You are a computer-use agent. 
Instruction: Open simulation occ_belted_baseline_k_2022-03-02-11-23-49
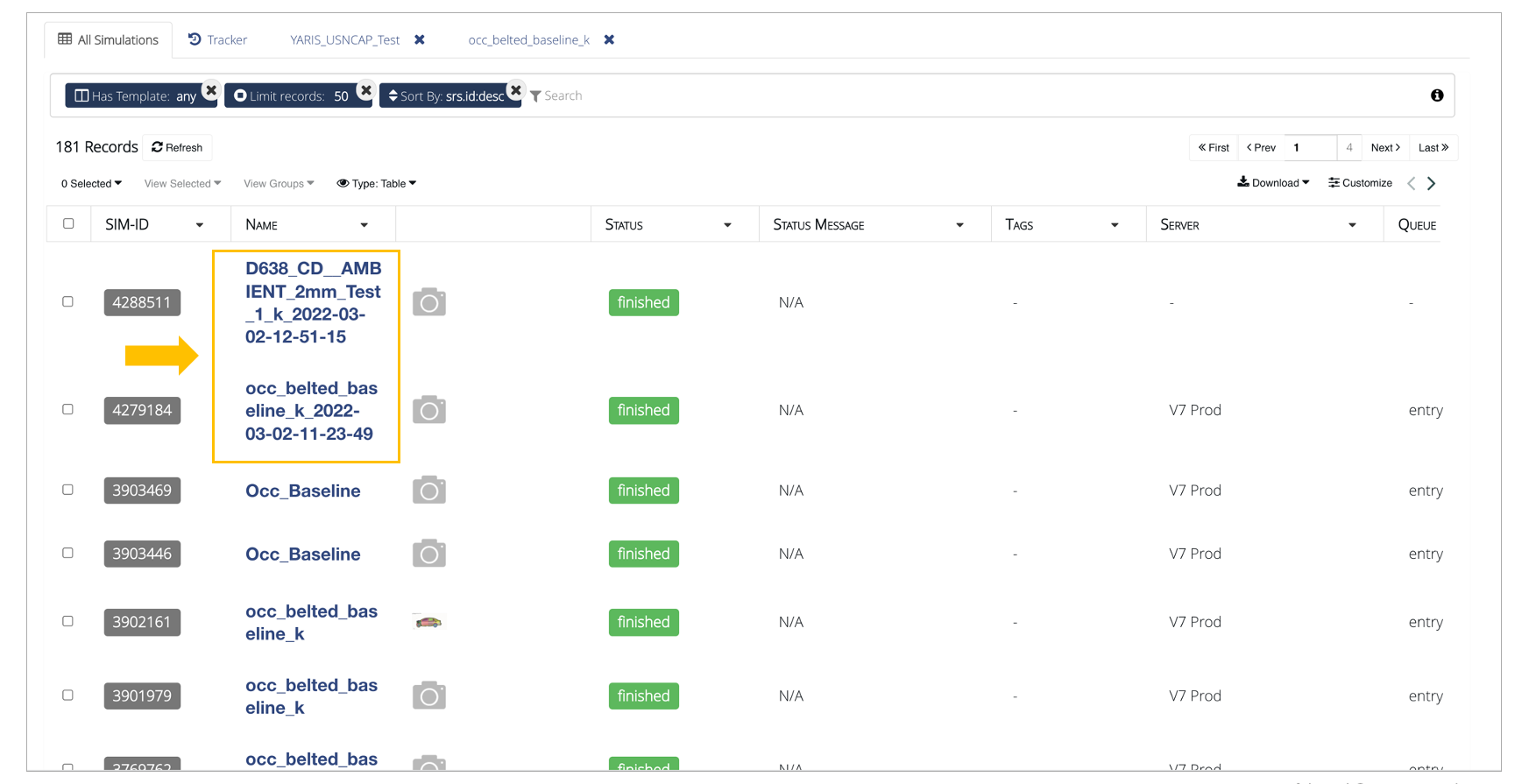(x=311, y=411)
